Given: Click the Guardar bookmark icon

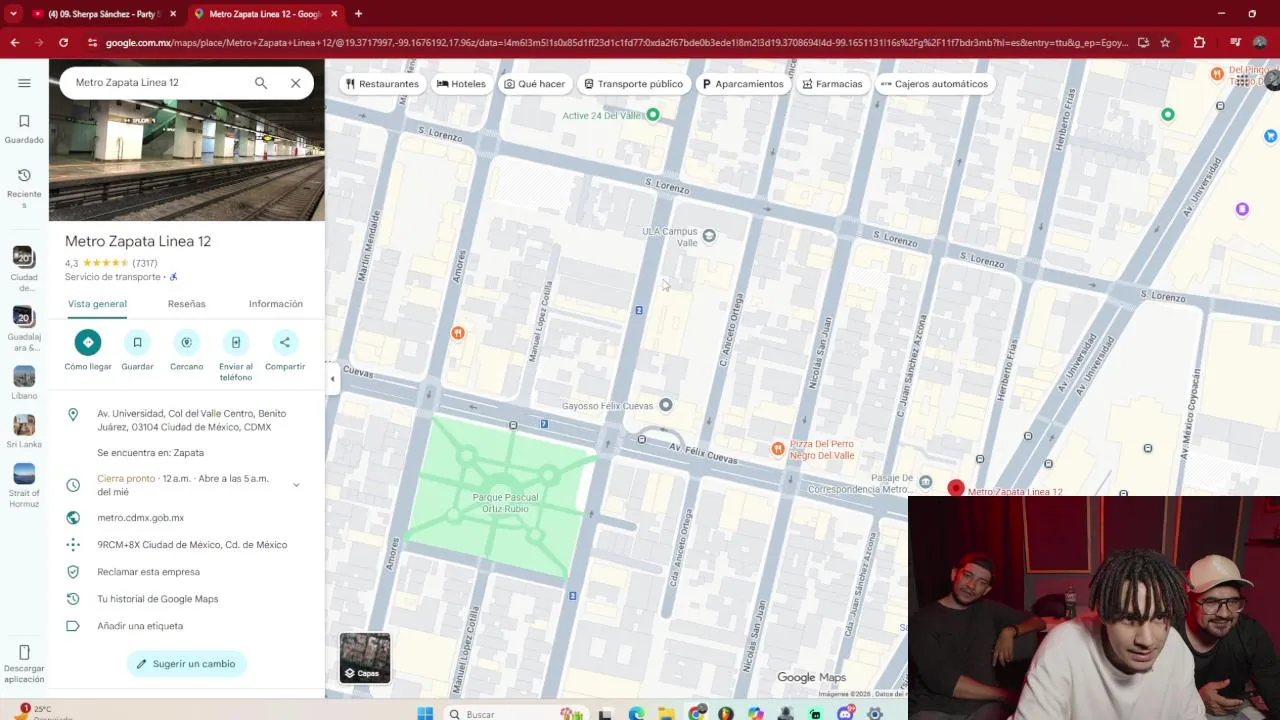Looking at the screenshot, I should coord(137,342).
